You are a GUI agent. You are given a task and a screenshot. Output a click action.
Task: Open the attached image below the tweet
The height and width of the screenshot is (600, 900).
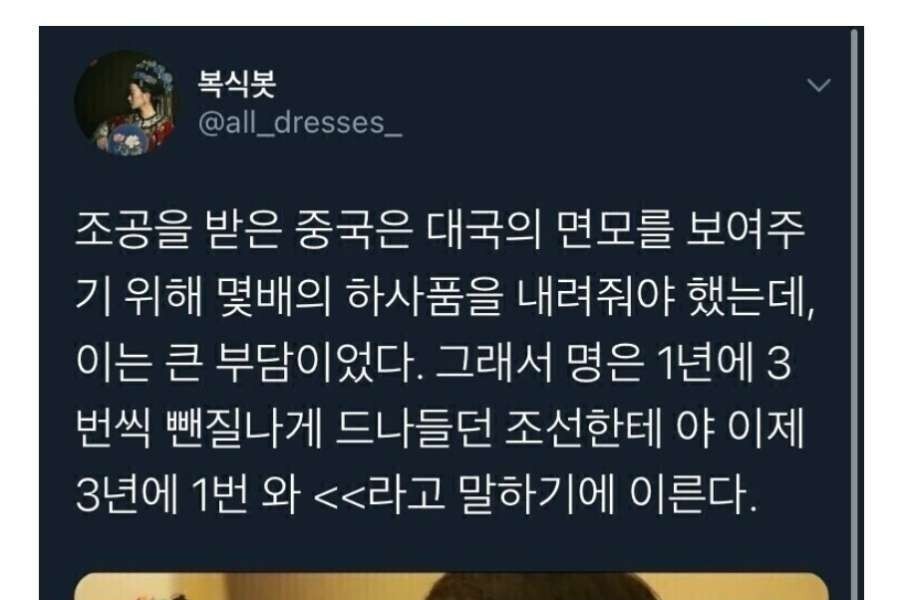pyautogui.click(x=451, y=586)
